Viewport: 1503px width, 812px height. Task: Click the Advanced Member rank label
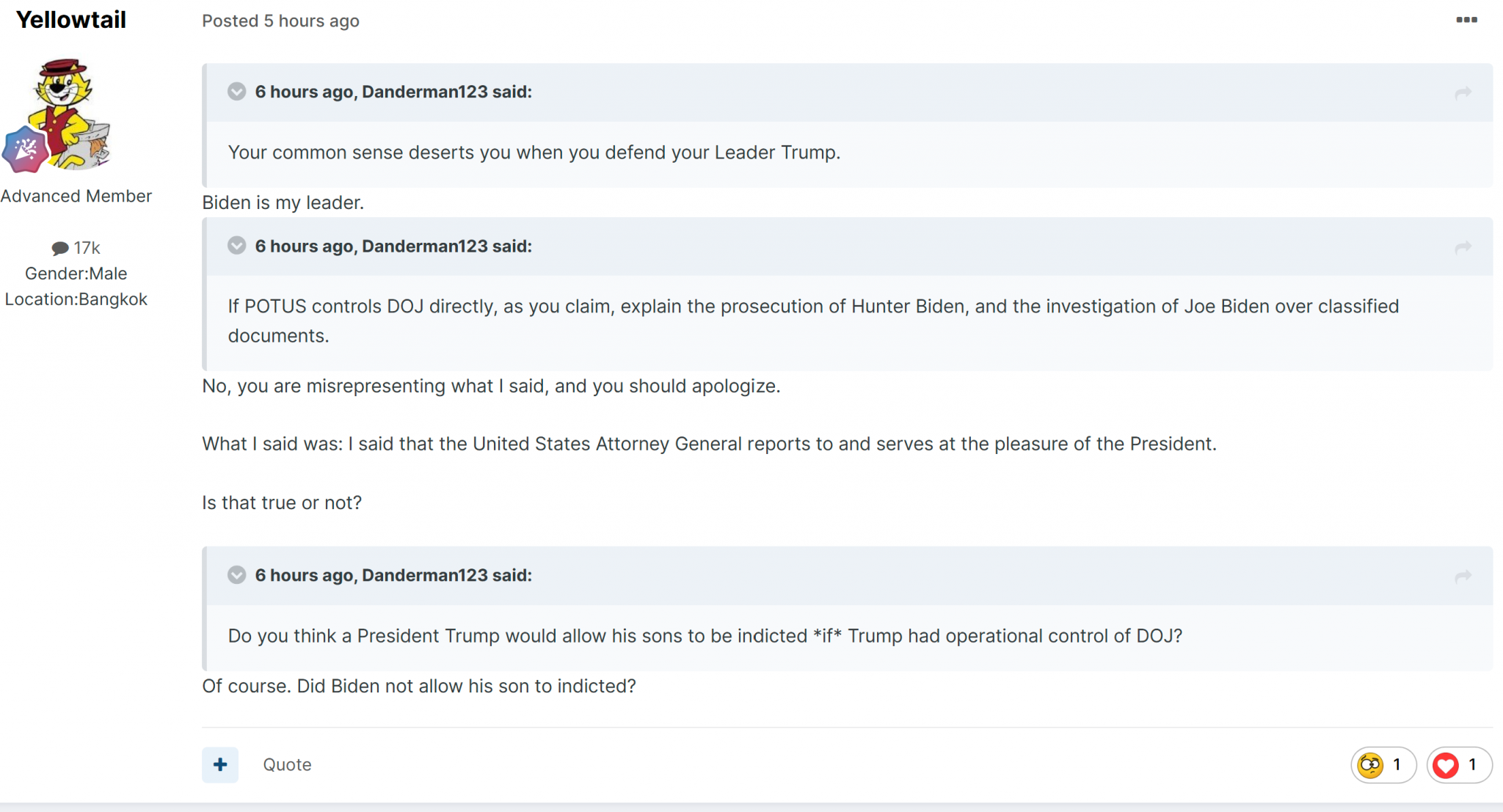point(76,196)
